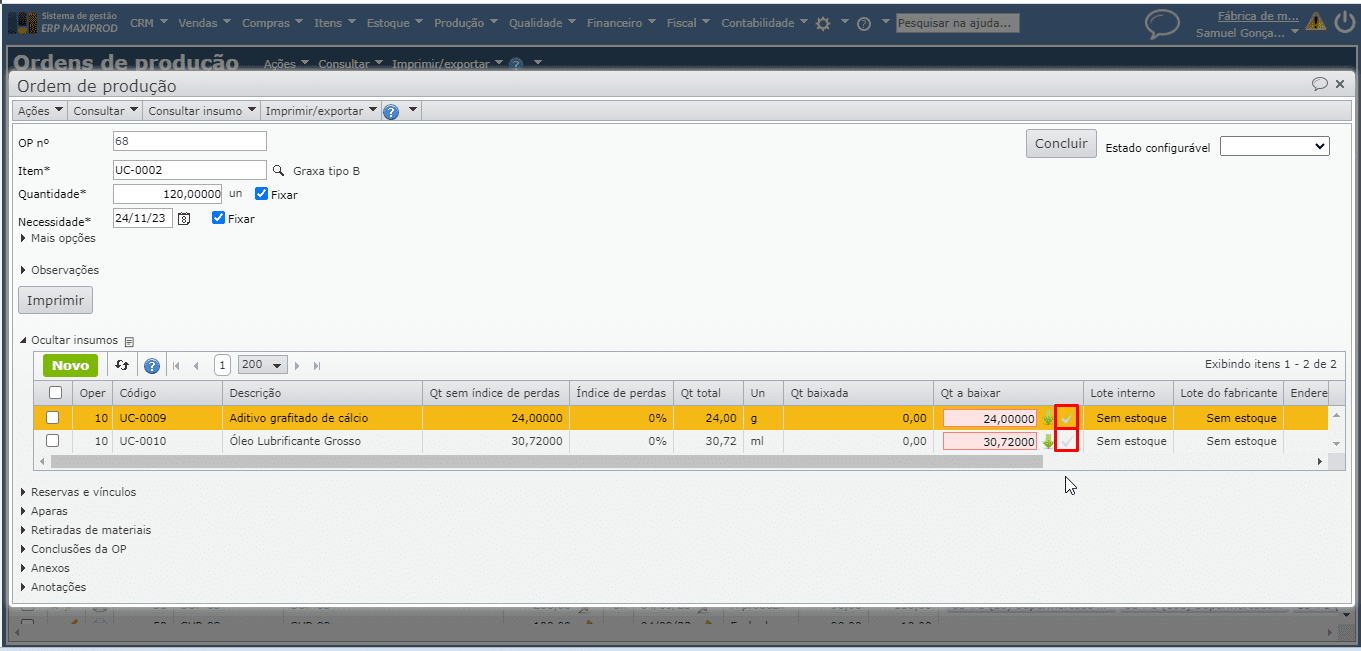Go to previous page of insumos grid
The width and height of the screenshot is (1361, 651).
point(196,366)
